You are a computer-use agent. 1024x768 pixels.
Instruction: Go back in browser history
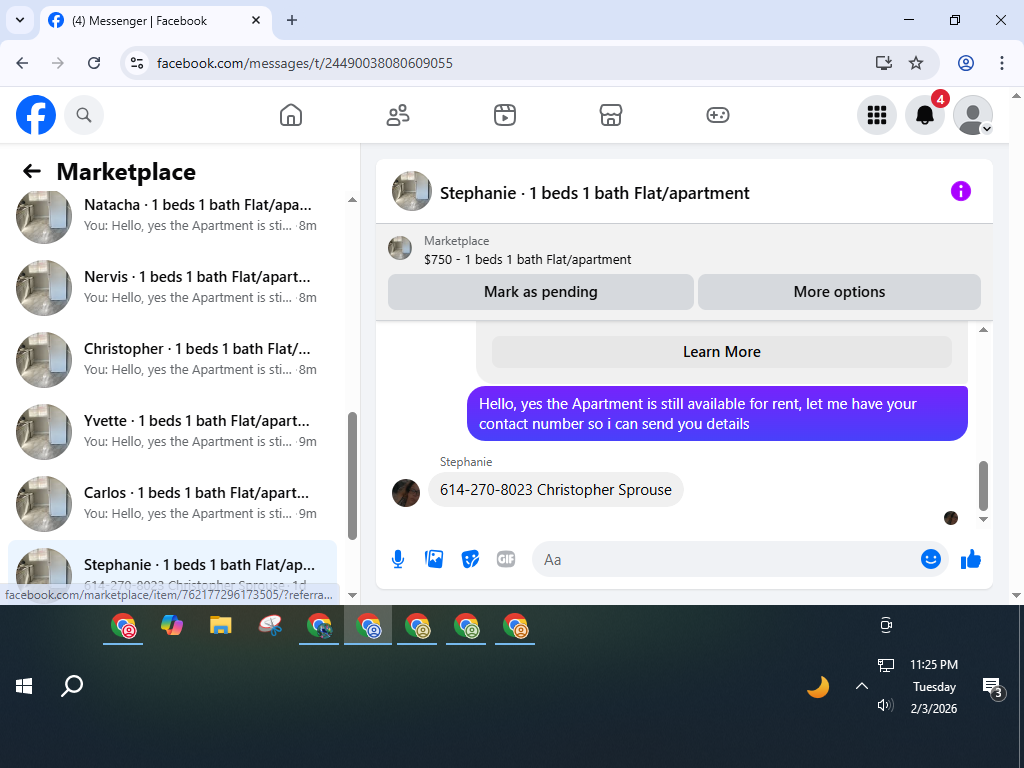tap(22, 63)
